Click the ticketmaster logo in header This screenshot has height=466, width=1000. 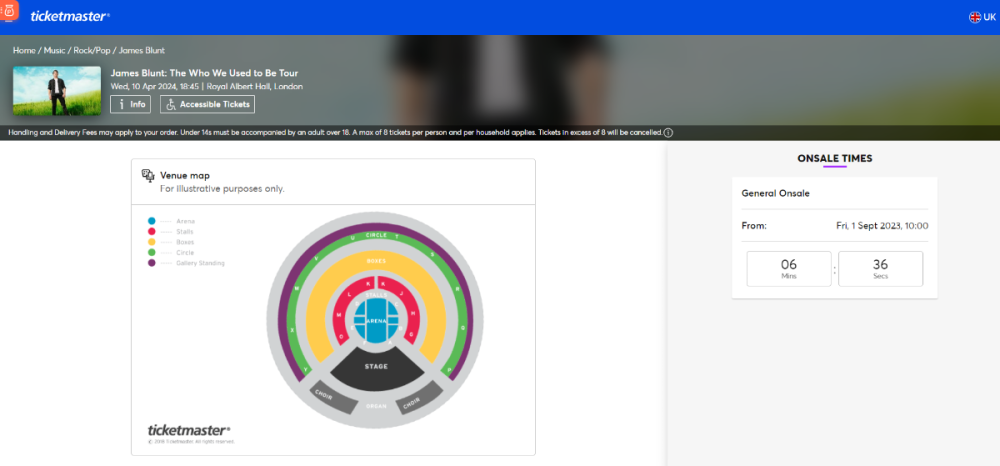point(69,16)
